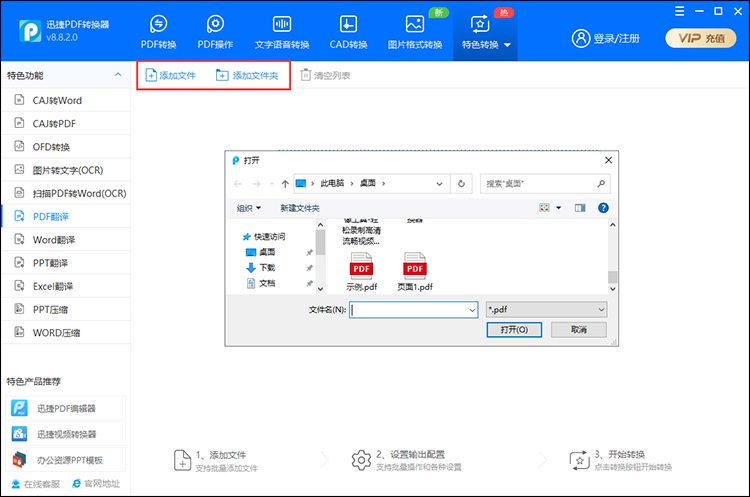Select 文档 in navigation tree
This screenshot has height=497, width=750.
[261, 283]
